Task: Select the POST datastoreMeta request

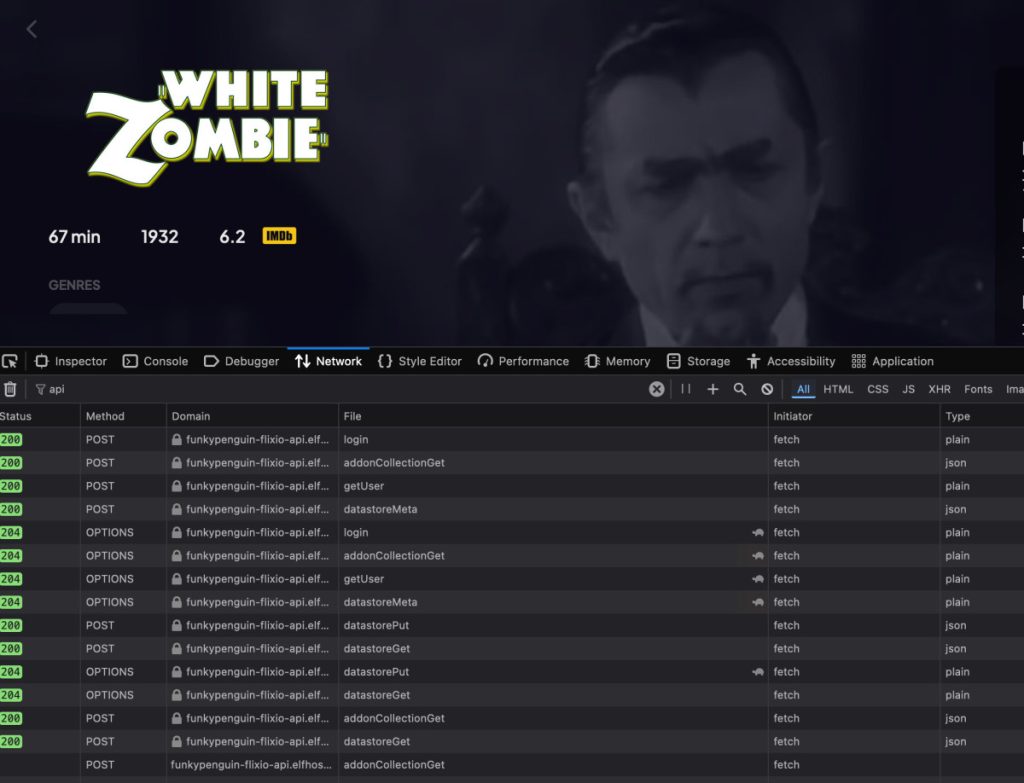Action: [512, 509]
